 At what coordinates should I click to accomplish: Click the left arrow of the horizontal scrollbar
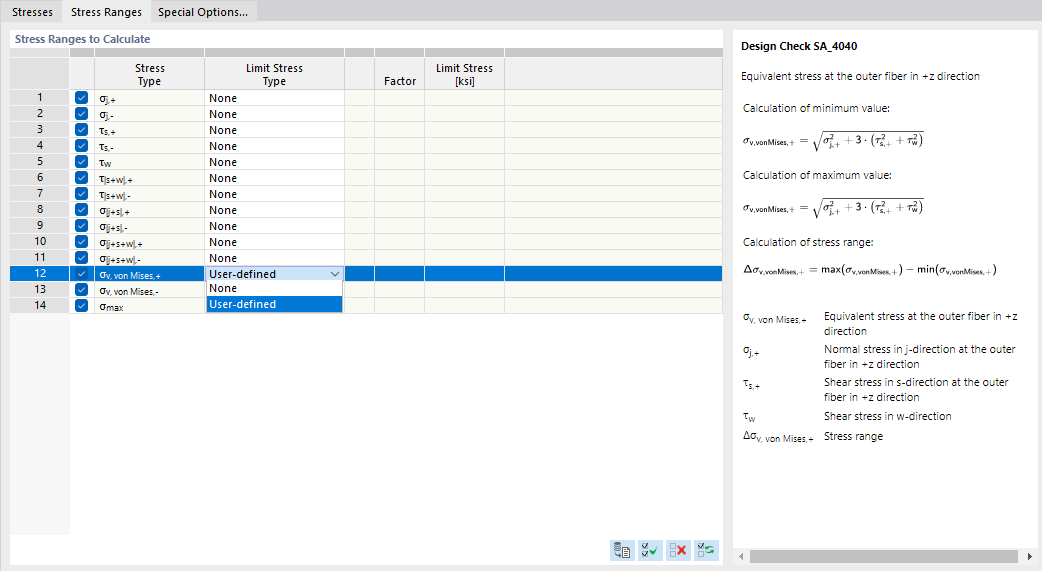[742, 556]
